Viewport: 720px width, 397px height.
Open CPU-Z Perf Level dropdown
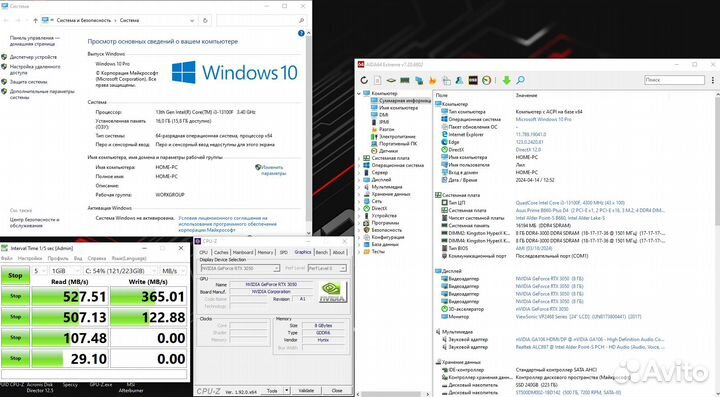point(327,268)
